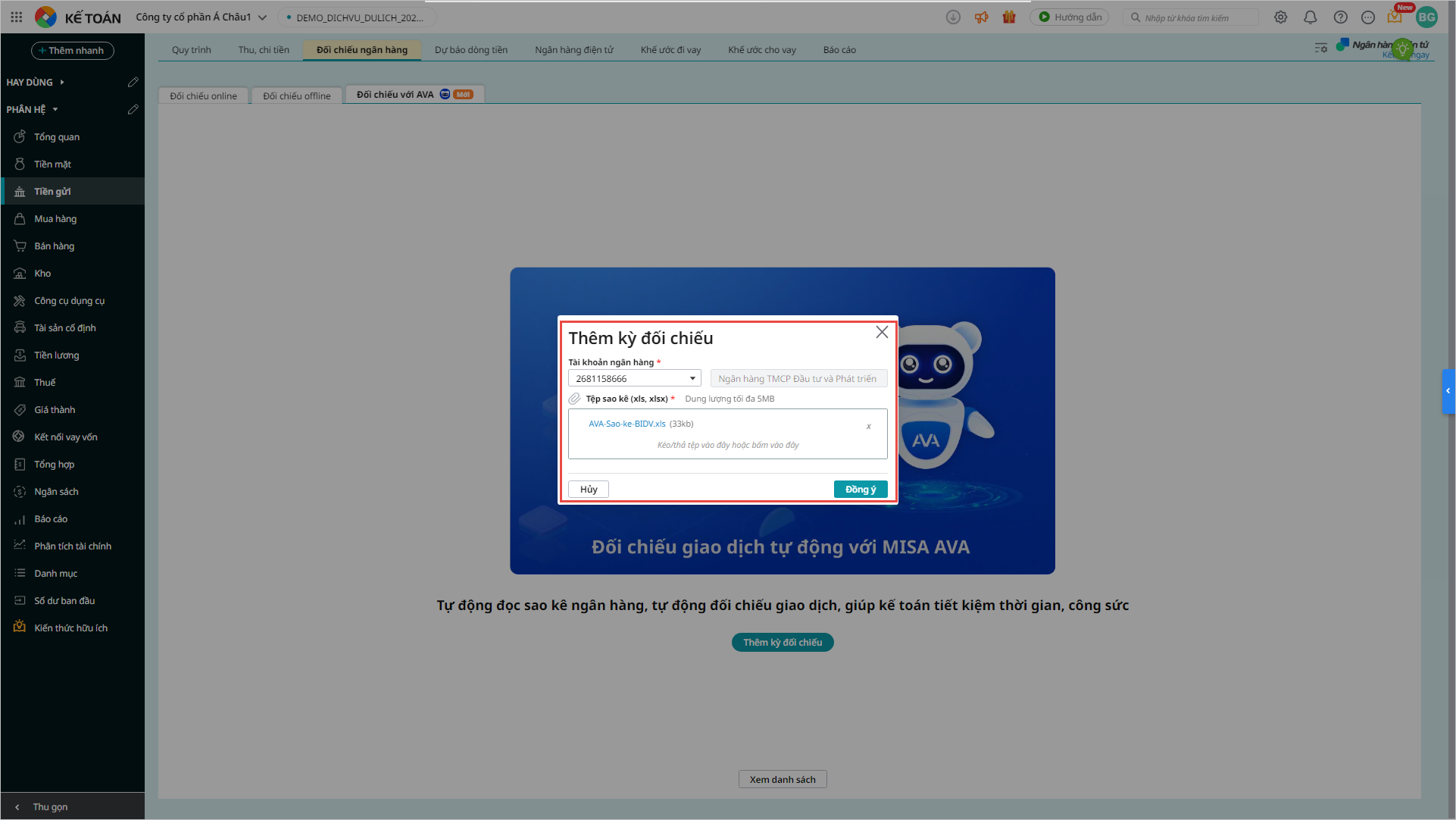Open Ngân sách in the sidebar
The width and height of the screenshot is (1456, 820).
(73, 491)
